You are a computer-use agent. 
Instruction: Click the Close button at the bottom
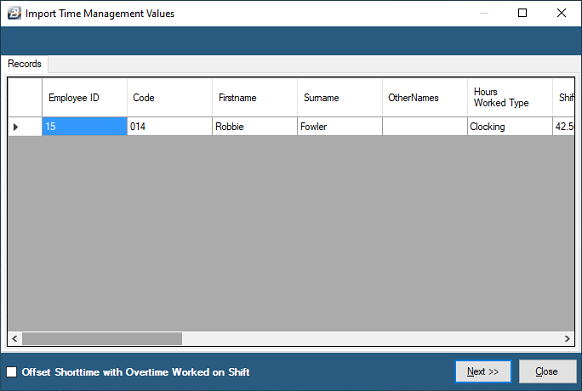click(x=547, y=371)
